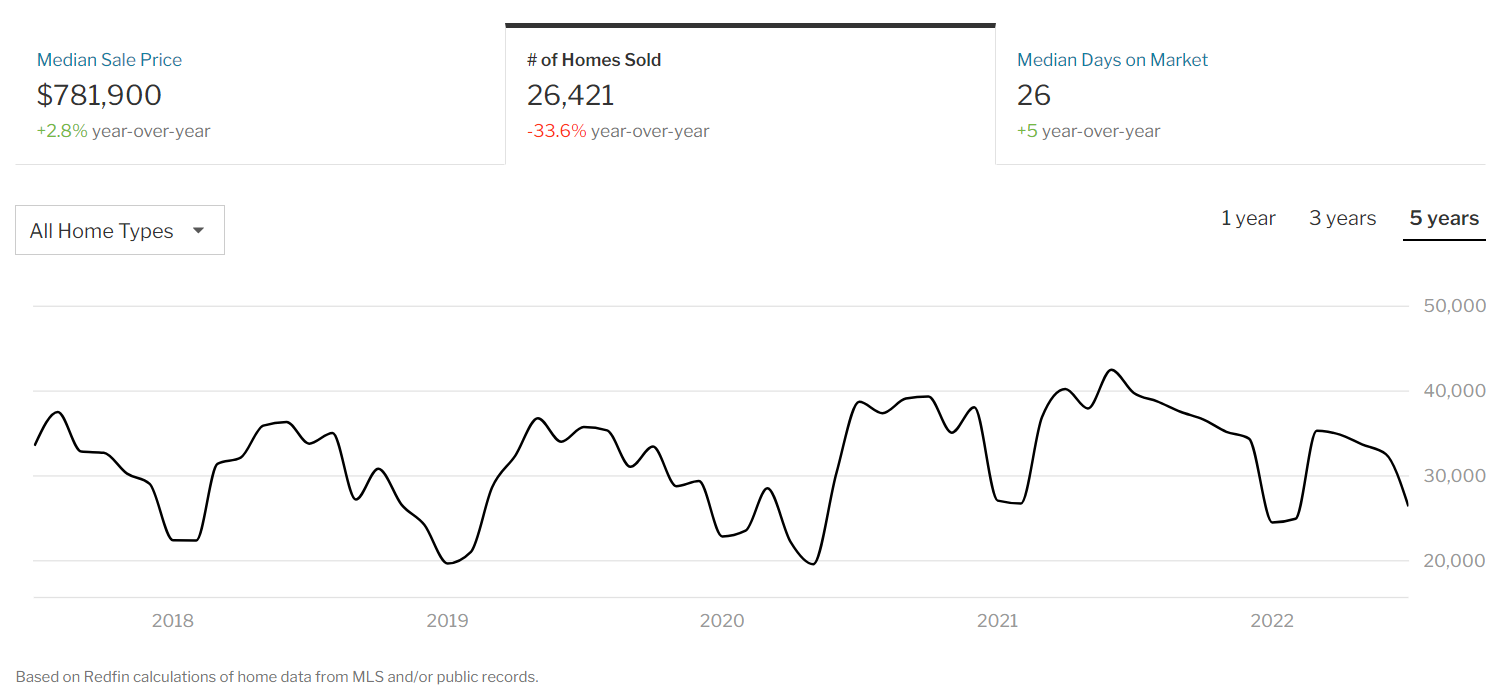
Task: Click the Redfin calculations disclaimer text
Action: pos(277,676)
